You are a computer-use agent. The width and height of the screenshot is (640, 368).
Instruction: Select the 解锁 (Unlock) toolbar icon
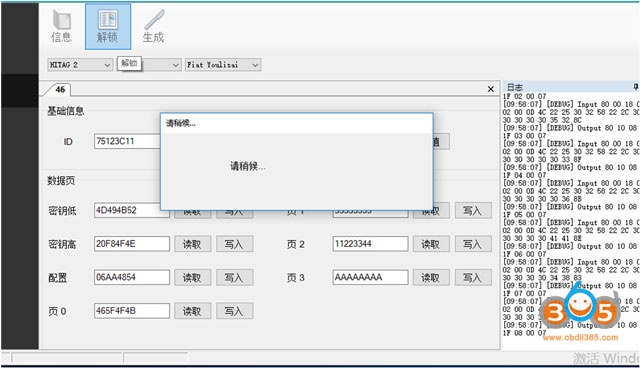[108, 27]
